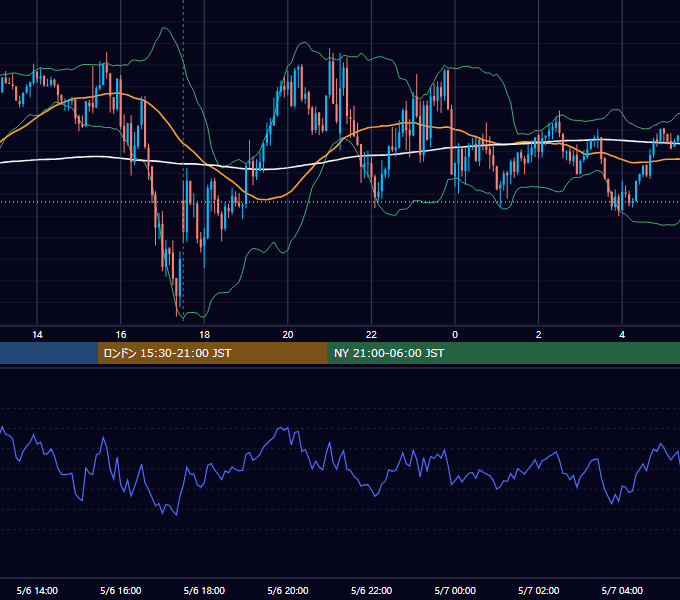680x600 pixels.
Task: Click the '16' hour label on price chart axis
Action: [x=121, y=335]
